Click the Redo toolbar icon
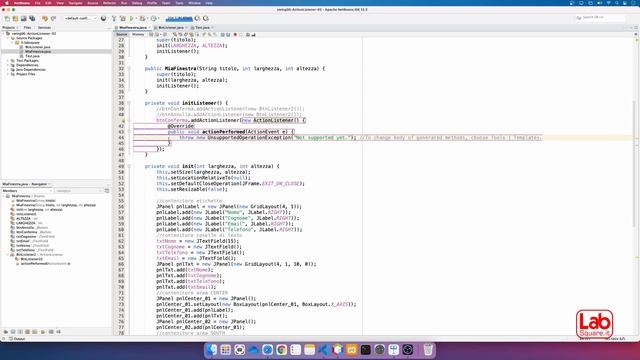 [53, 18]
